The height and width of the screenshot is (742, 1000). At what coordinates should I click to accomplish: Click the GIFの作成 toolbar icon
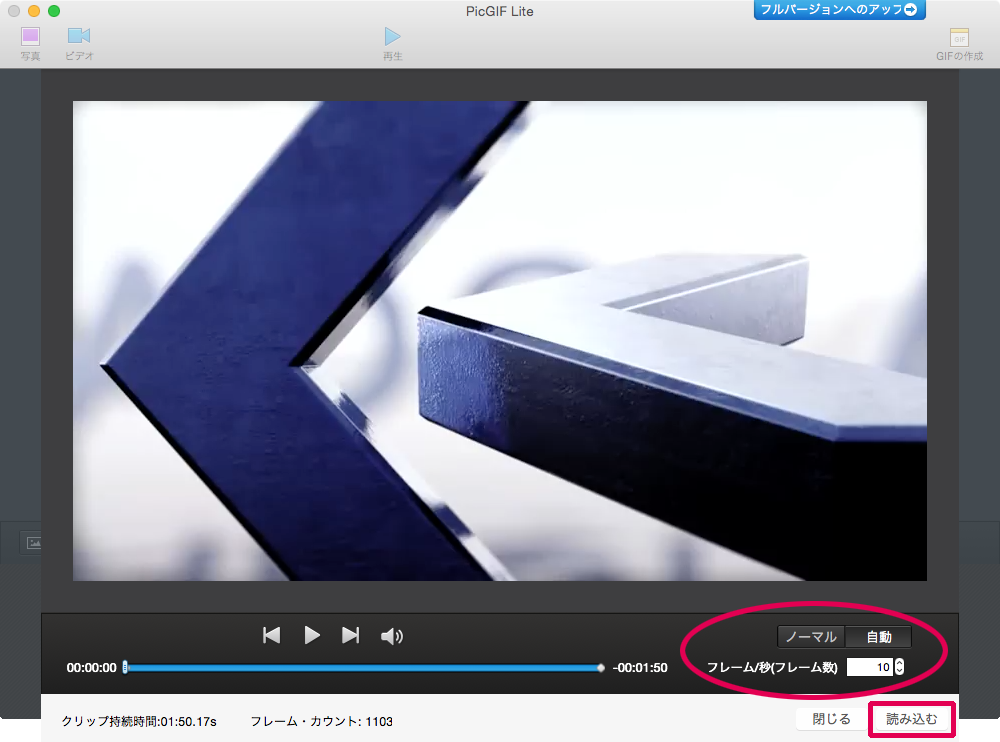(x=959, y=44)
